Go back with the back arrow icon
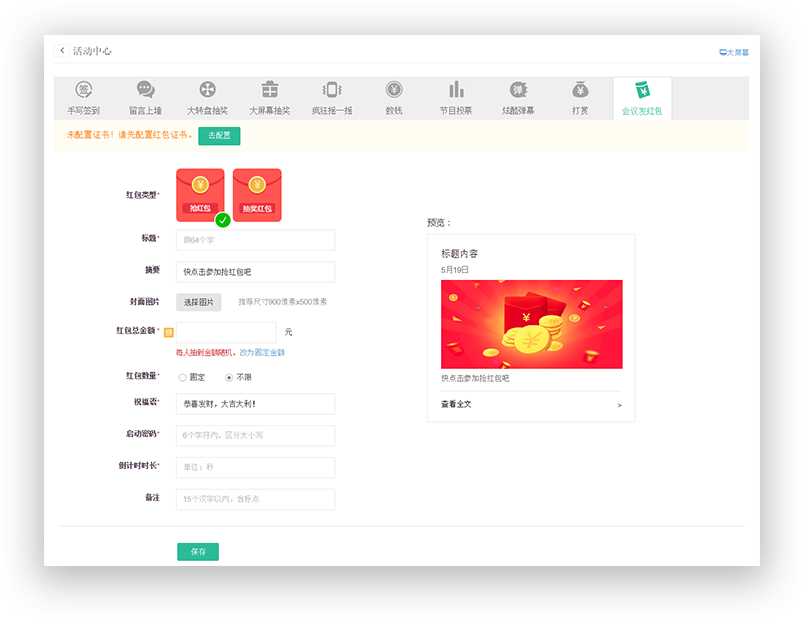The width and height of the screenshot is (804, 619). coord(62,50)
